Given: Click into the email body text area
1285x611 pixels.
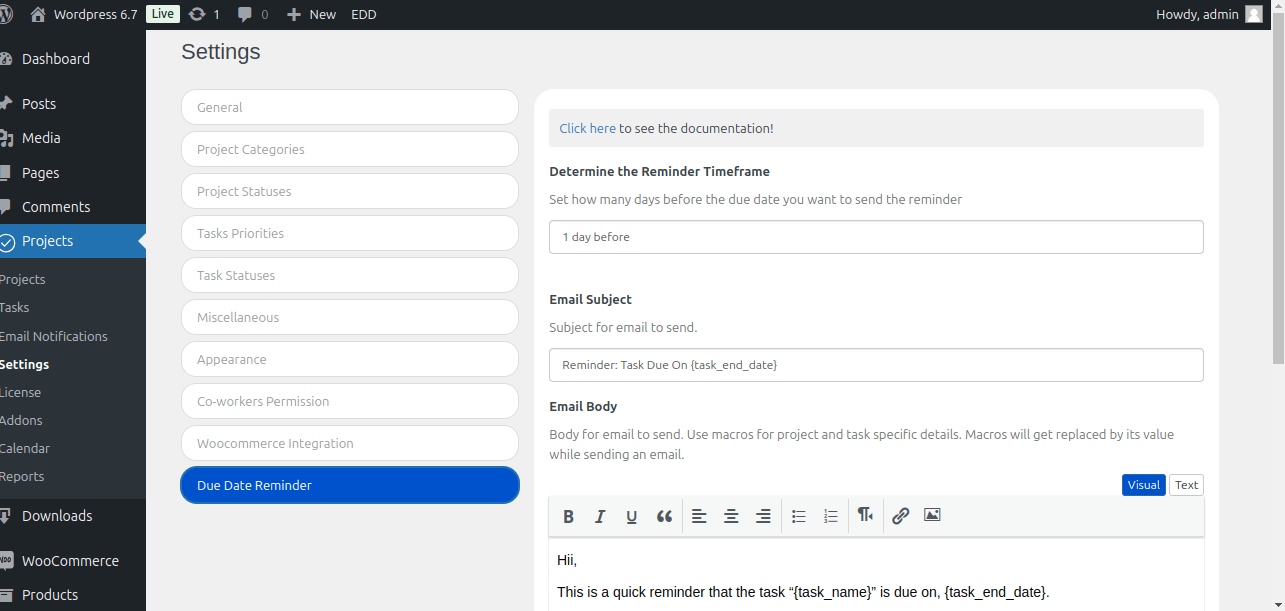Looking at the screenshot, I should (x=876, y=575).
